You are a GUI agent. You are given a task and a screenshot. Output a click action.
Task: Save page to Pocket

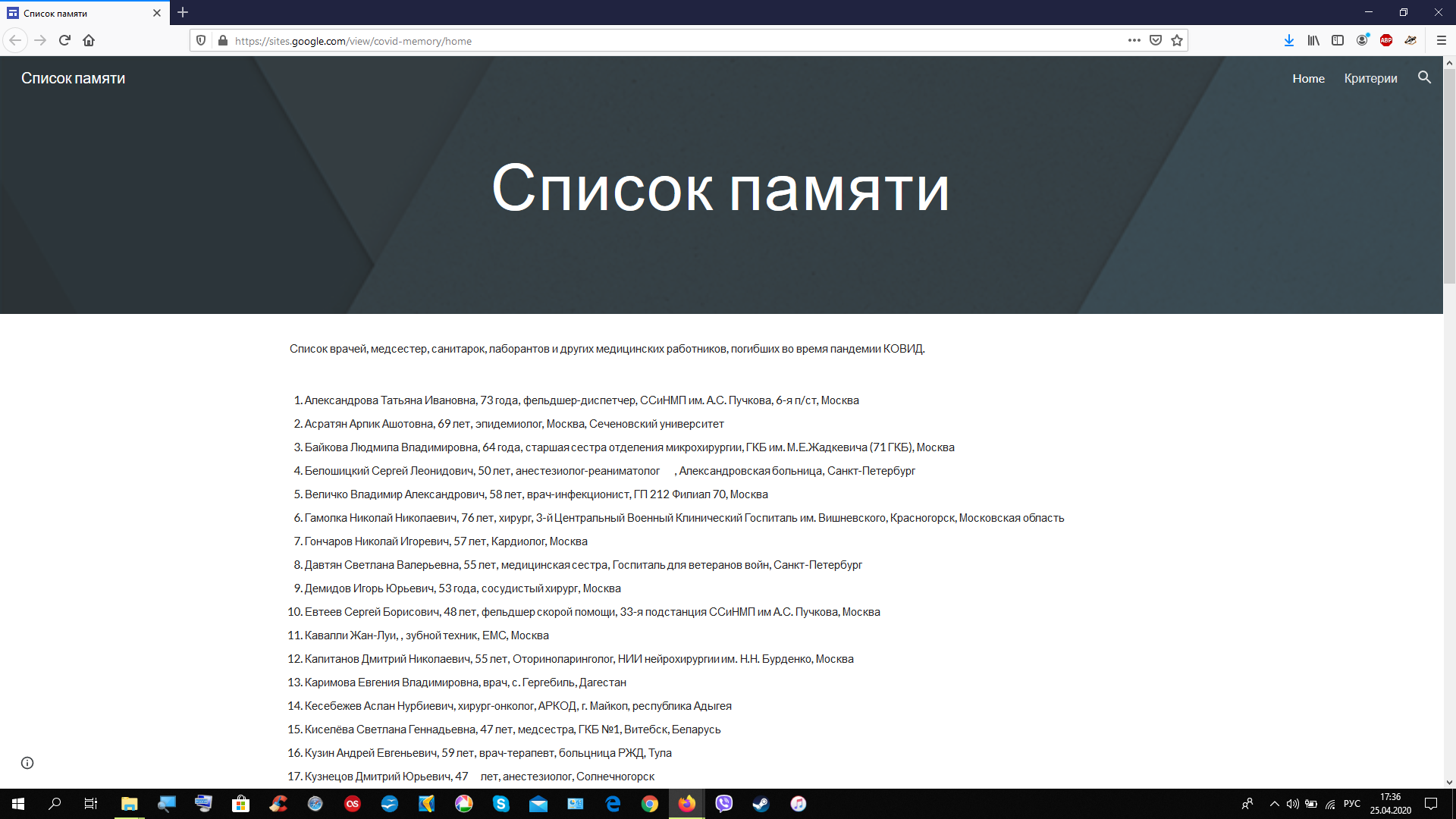pos(1155,40)
